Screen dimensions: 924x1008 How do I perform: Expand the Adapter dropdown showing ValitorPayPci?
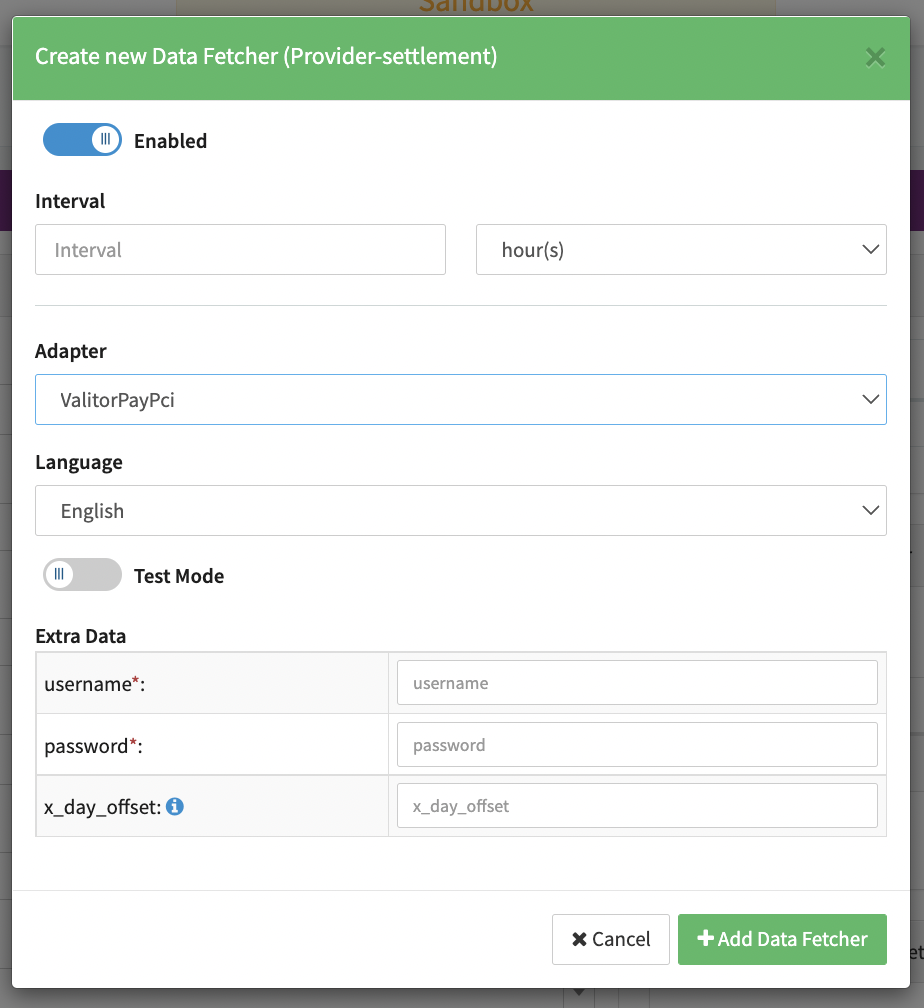tap(460, 400)
